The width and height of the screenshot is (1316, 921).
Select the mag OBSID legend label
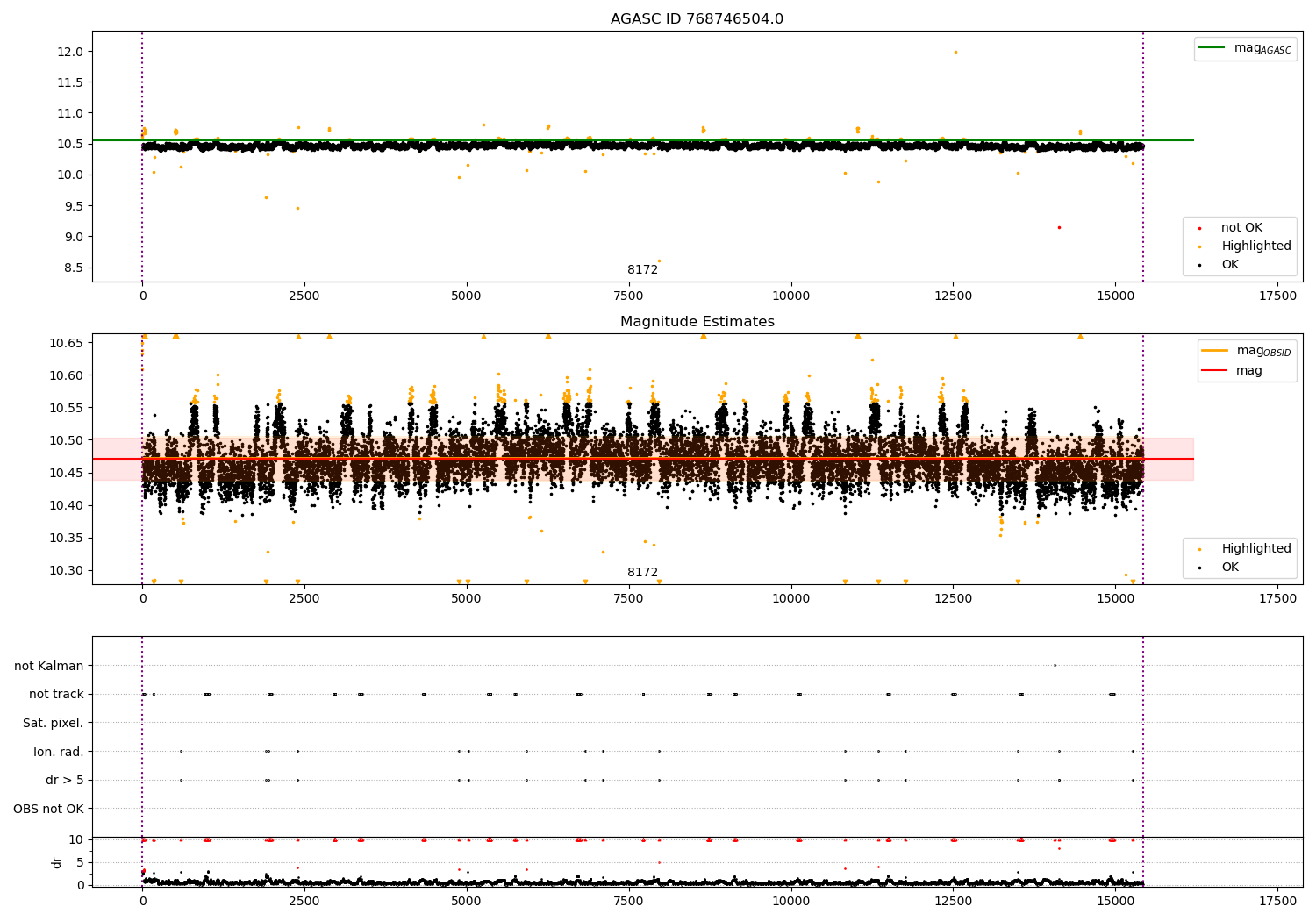tap(1263, 351)
